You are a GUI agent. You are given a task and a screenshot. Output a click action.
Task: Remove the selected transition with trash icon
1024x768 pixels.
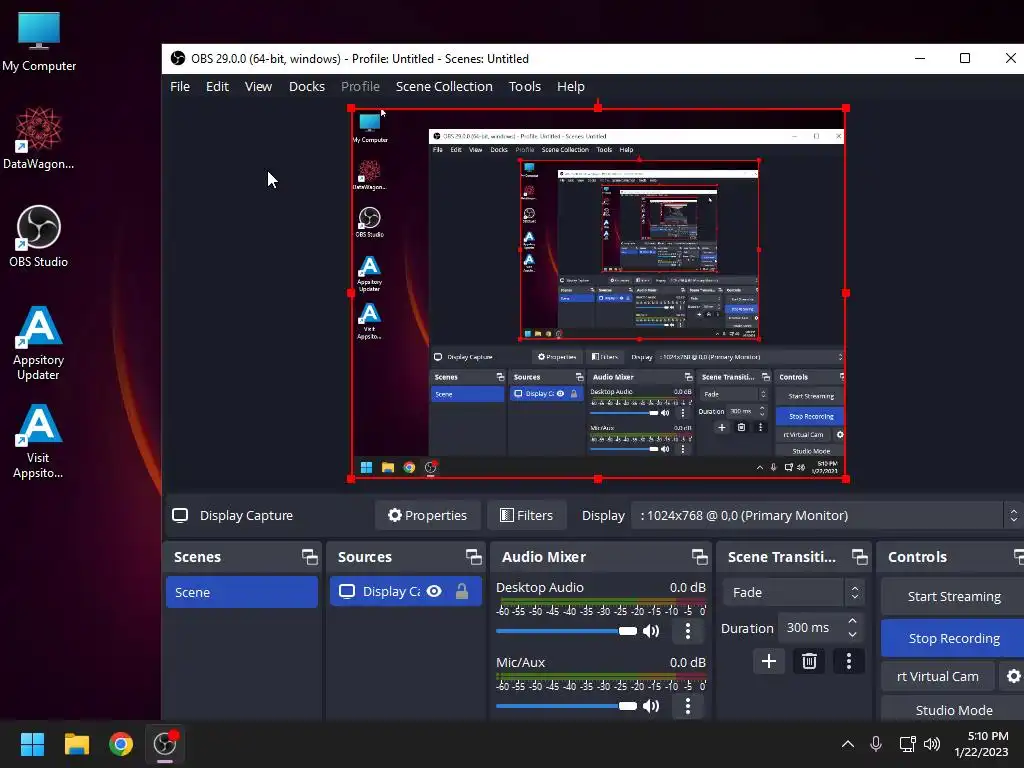tap(809, 662)
